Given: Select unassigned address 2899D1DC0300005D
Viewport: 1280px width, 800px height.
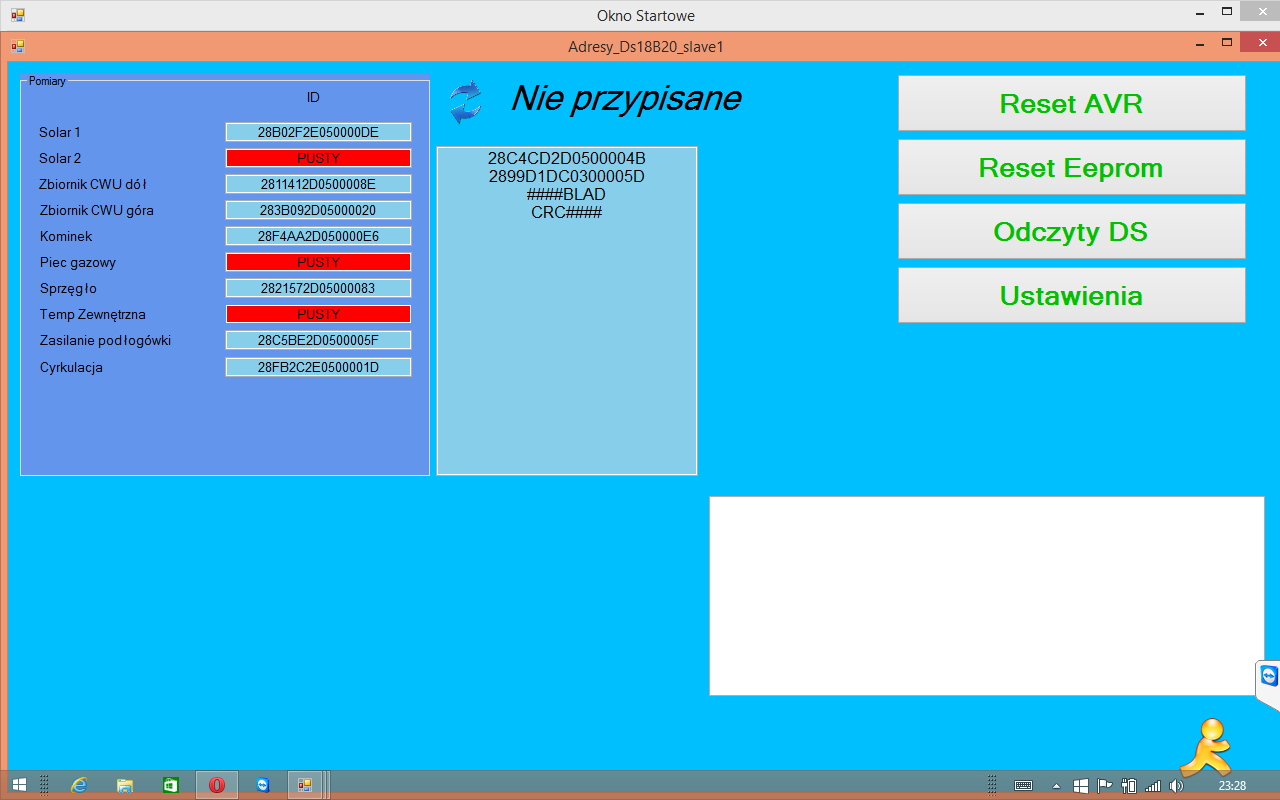Looking at the screenshot, I should (x=567, y=176).
